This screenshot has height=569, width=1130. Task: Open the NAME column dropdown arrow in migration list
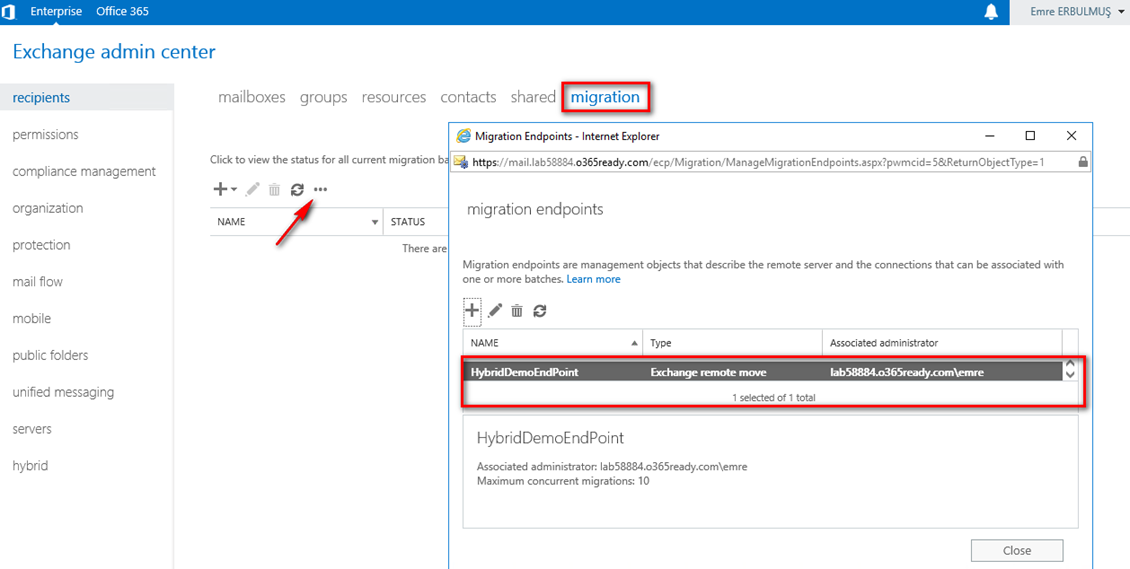click(x=375, y=223)
